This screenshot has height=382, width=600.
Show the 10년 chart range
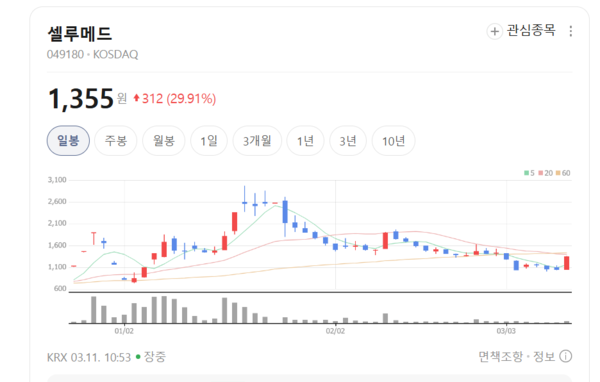click(x=393, y=140)
